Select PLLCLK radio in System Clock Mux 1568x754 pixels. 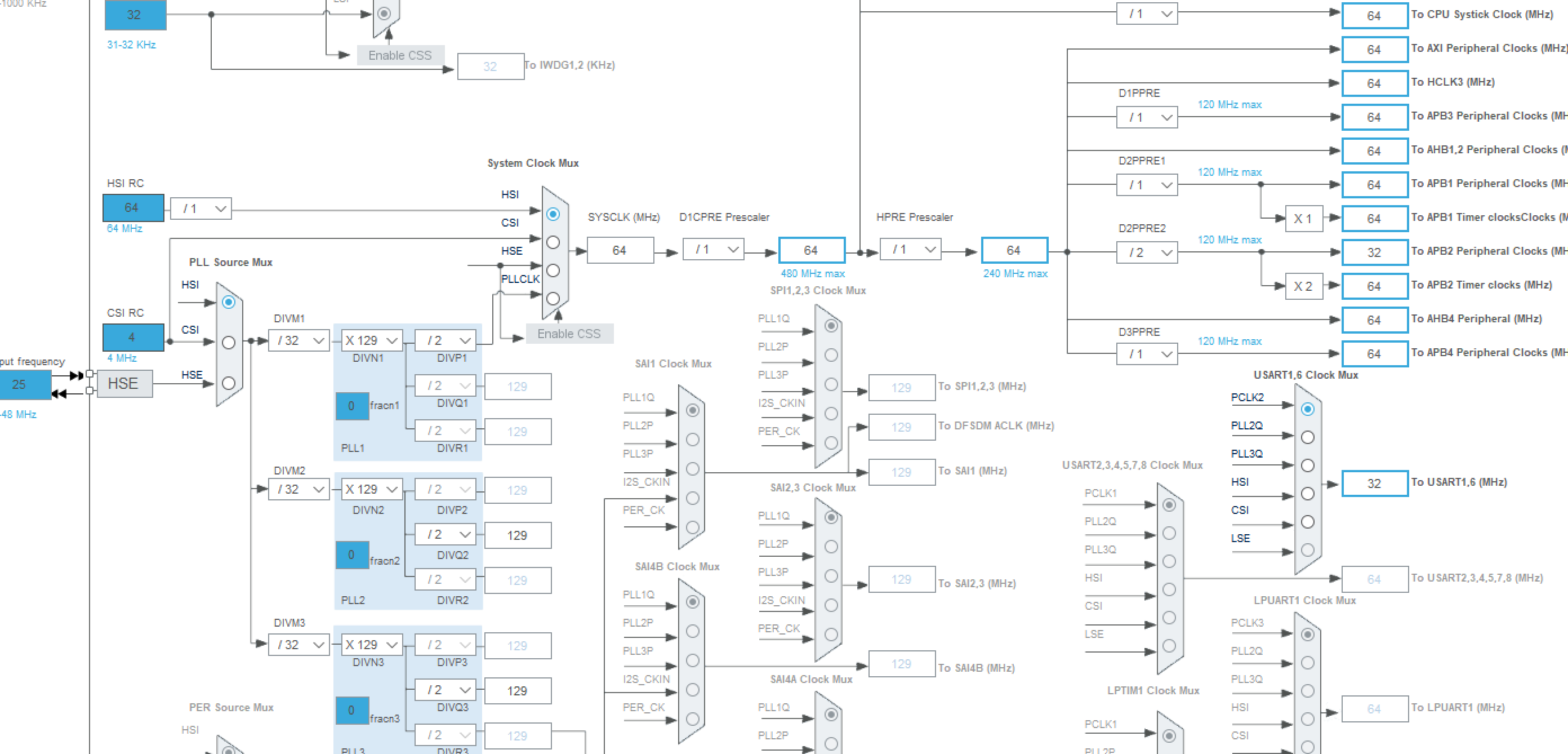tap(553, 299)
